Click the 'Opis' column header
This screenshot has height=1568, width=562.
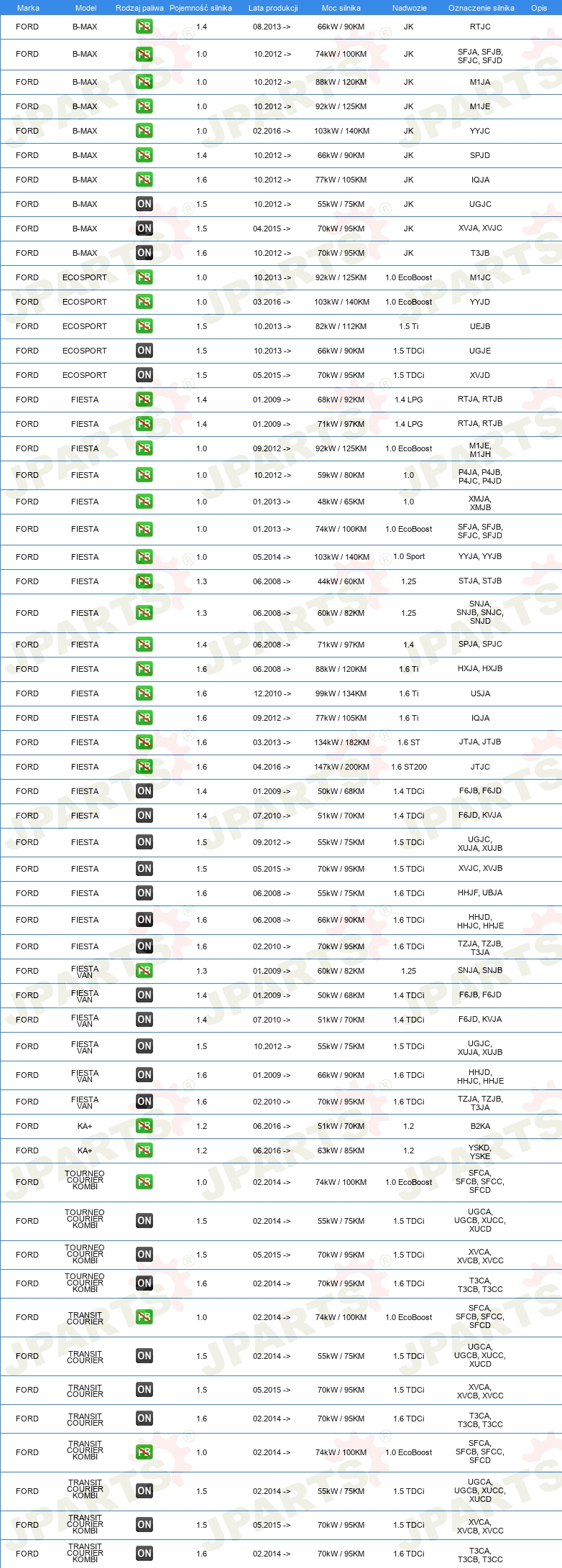tap(539, 8)
